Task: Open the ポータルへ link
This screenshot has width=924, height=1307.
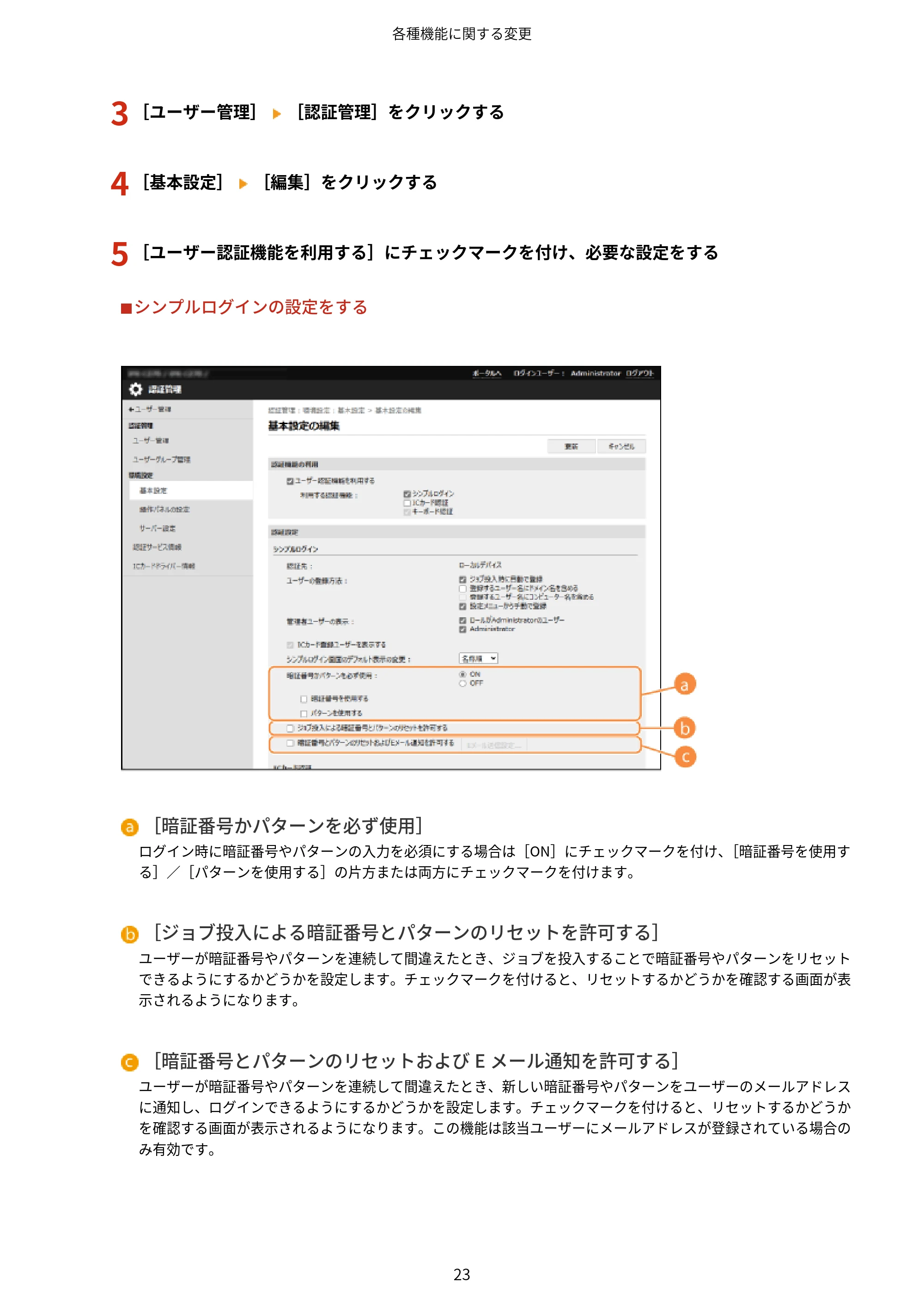Action: pos(487,373)
